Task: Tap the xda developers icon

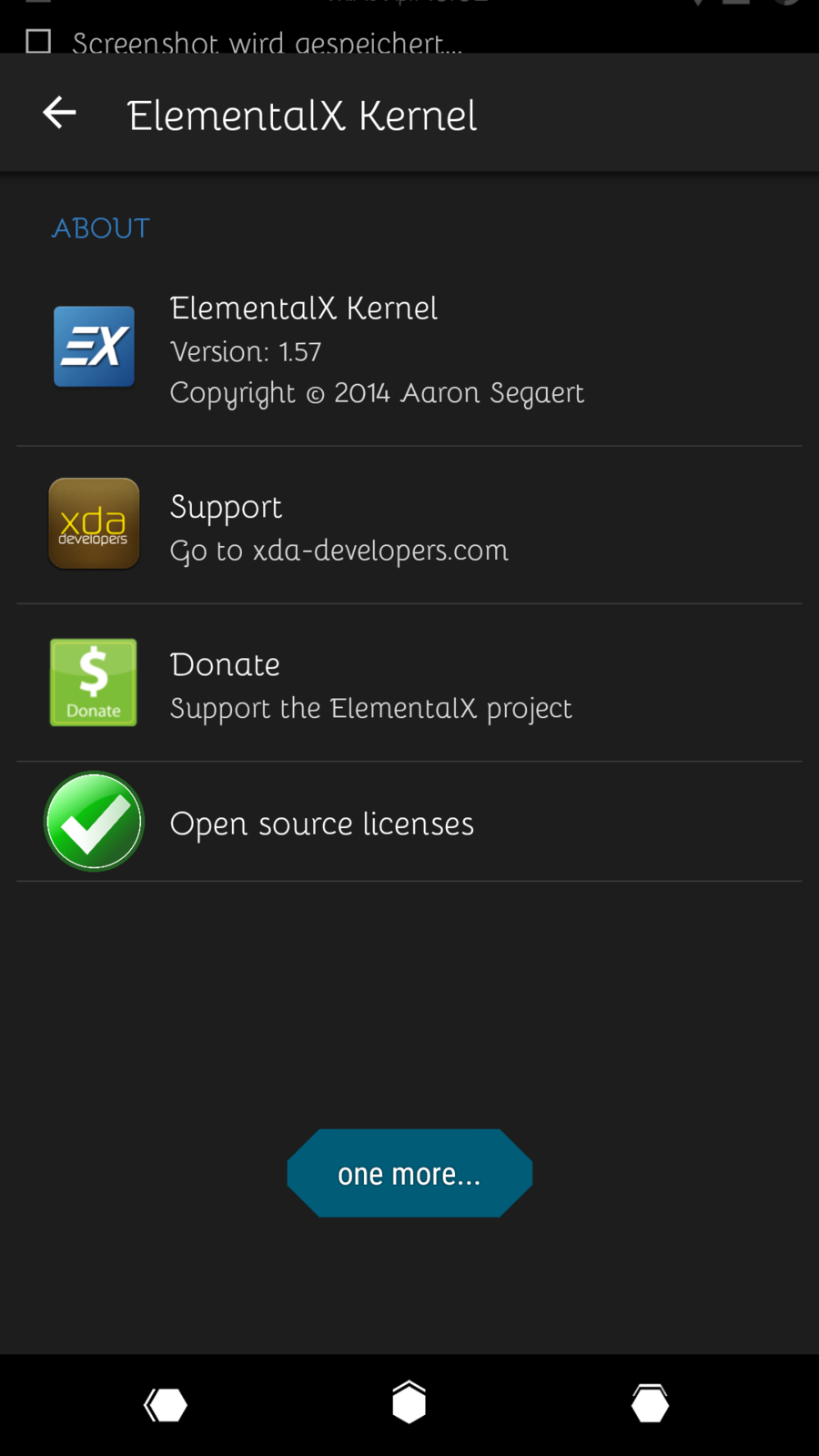Action: [x=94, y=524]
